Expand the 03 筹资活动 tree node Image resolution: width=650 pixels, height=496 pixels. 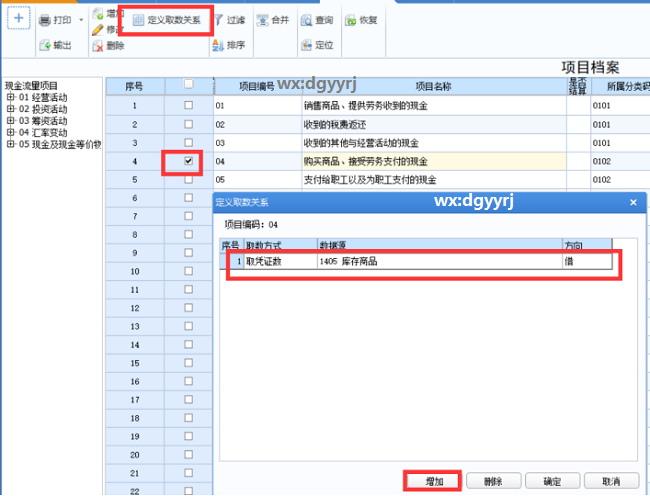[x=10, y=121]
